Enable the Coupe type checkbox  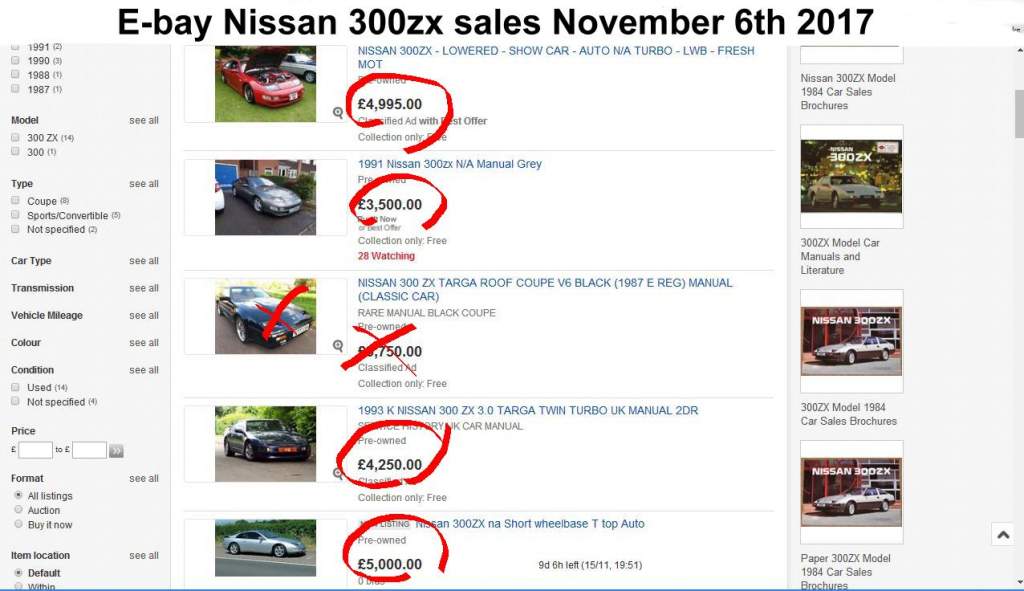(x=15, y=201)
